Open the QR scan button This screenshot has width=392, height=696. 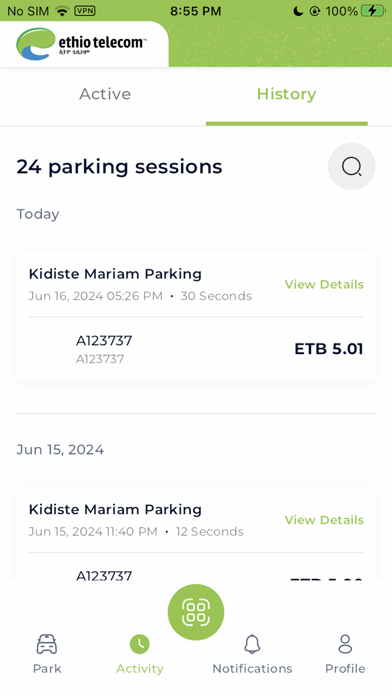click(196, 612)
